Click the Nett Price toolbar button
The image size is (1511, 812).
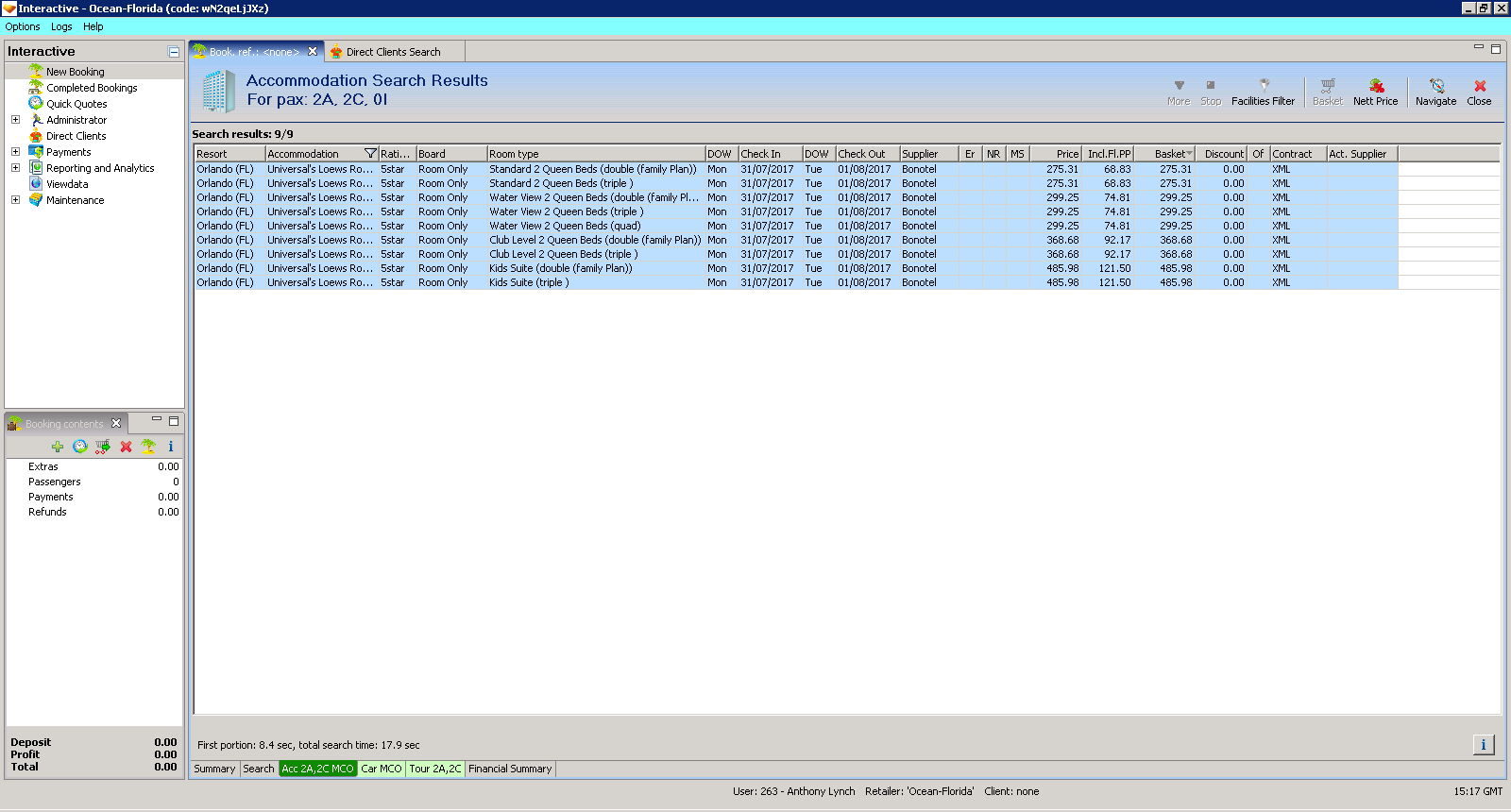pos(1375,92)
